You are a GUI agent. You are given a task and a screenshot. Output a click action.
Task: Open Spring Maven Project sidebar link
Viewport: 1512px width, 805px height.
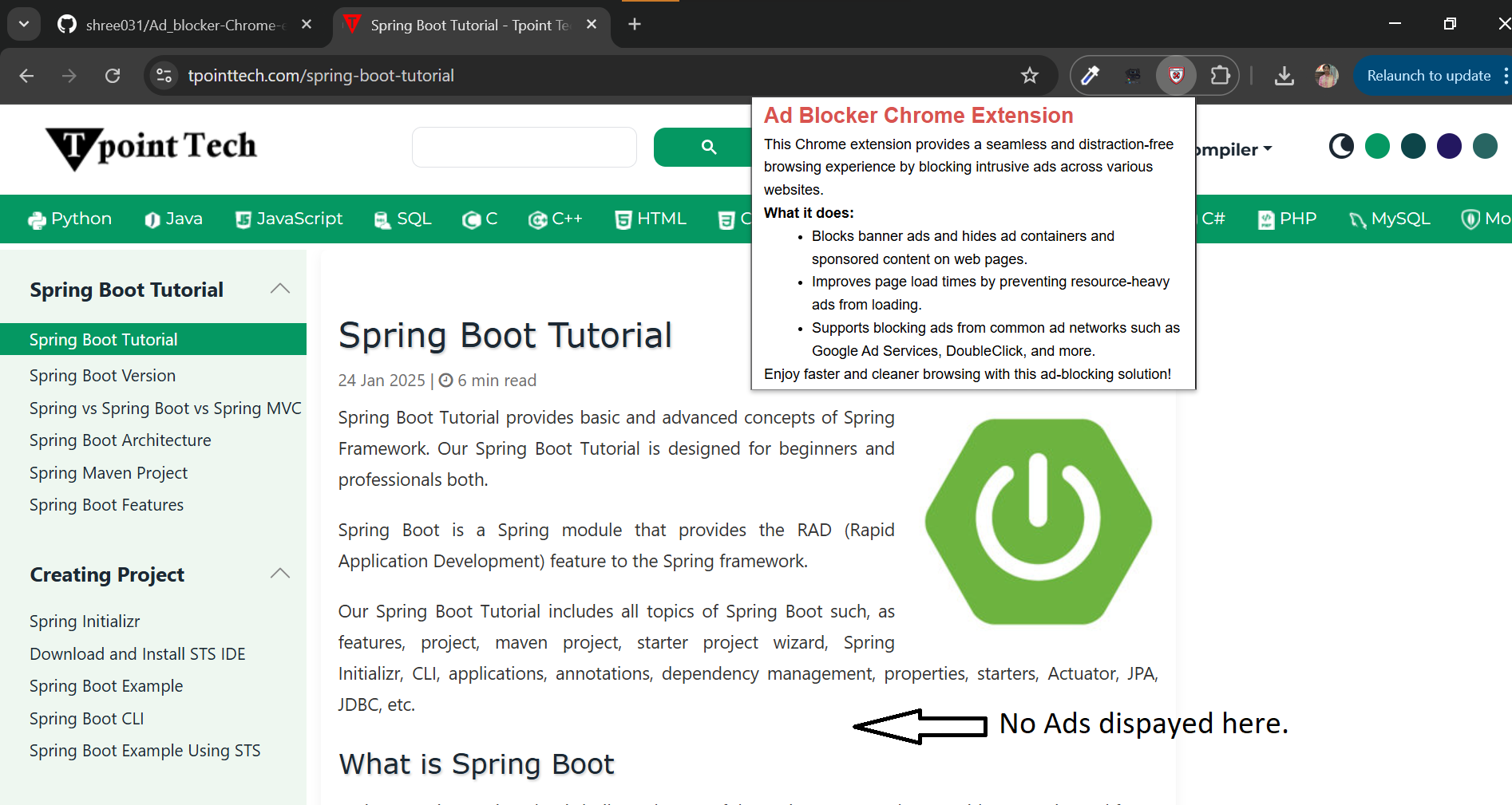[109, 473]
